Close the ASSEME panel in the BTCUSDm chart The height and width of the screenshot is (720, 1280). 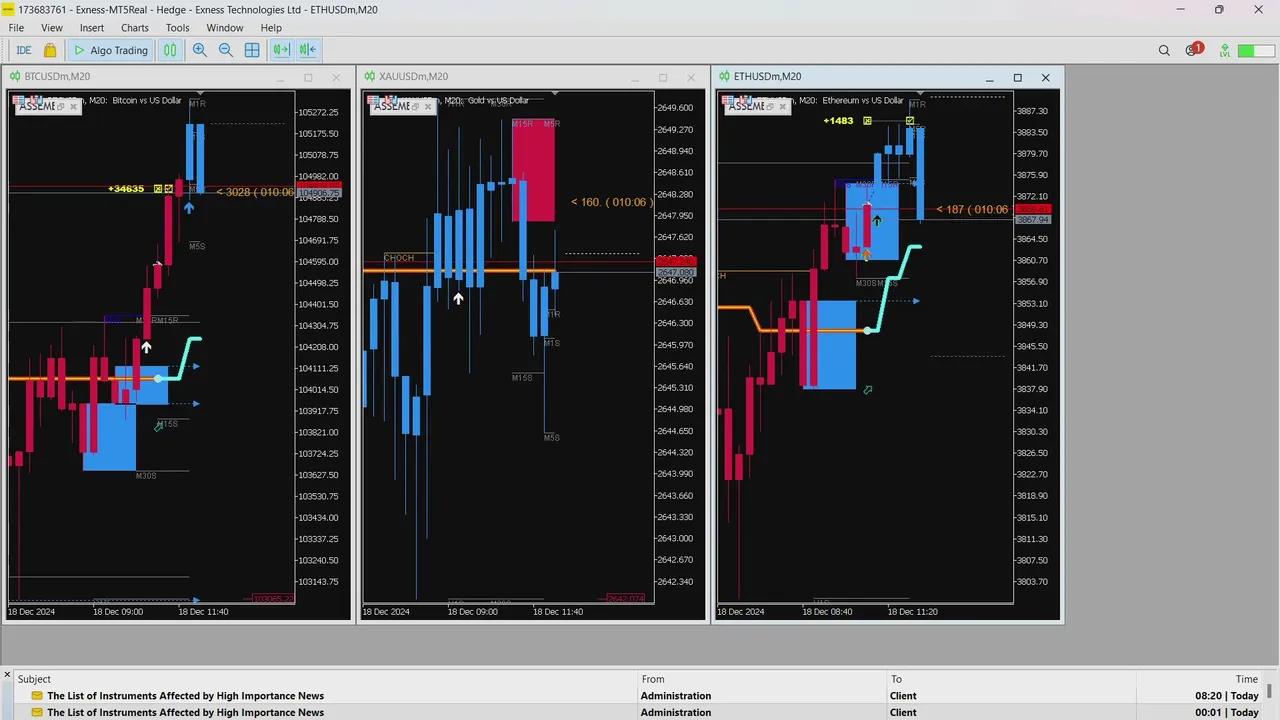[x=73, y=106]
